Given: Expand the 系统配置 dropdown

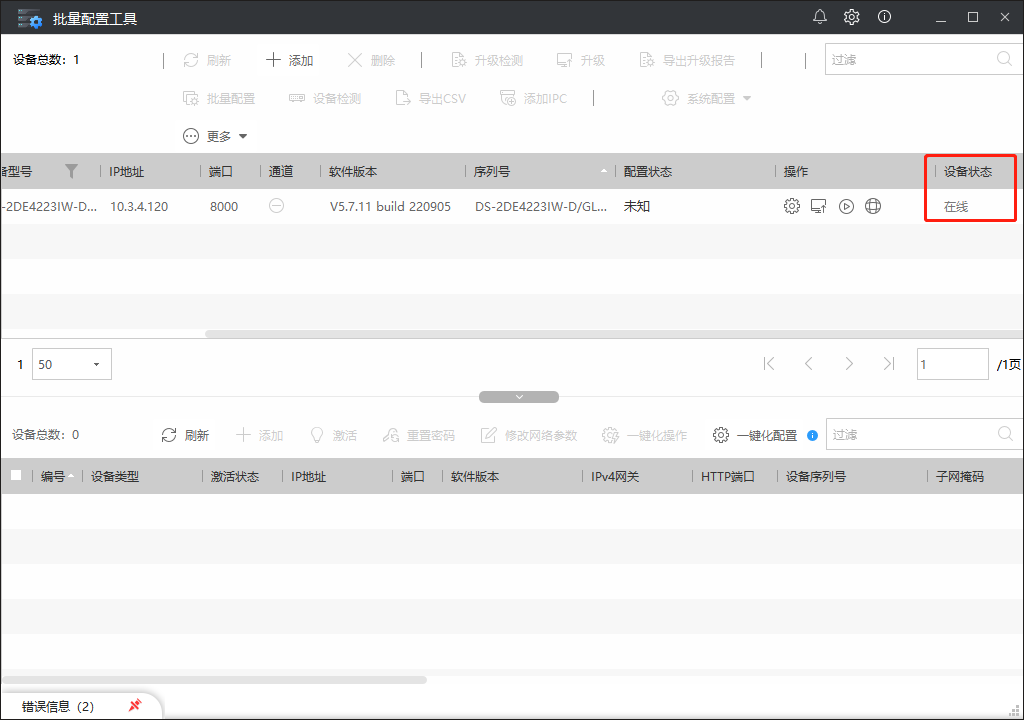Looking at the screenshot, I should coord(707,99).
